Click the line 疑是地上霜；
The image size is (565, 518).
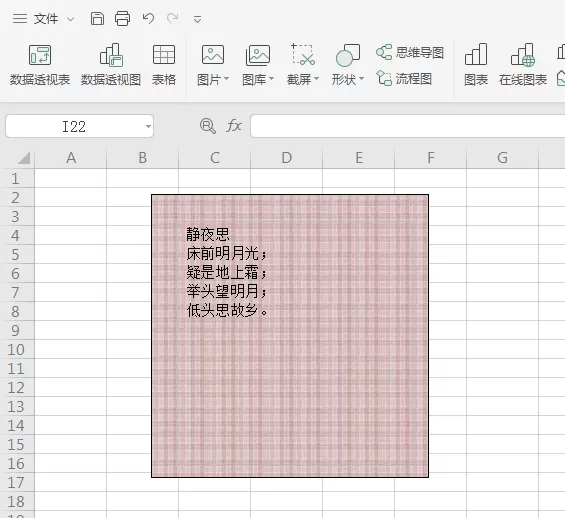tap(227, 272)
